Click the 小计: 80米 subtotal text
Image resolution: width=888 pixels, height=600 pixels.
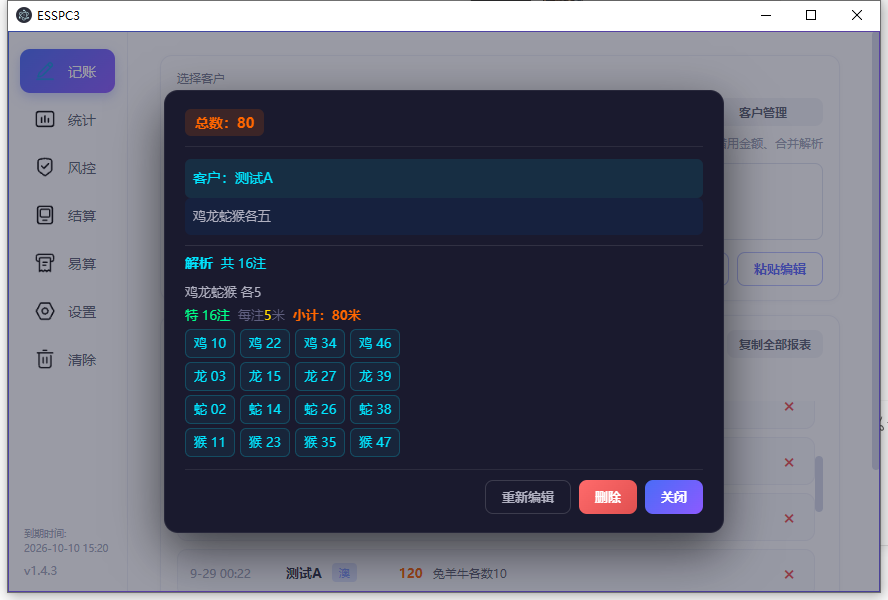327,315
